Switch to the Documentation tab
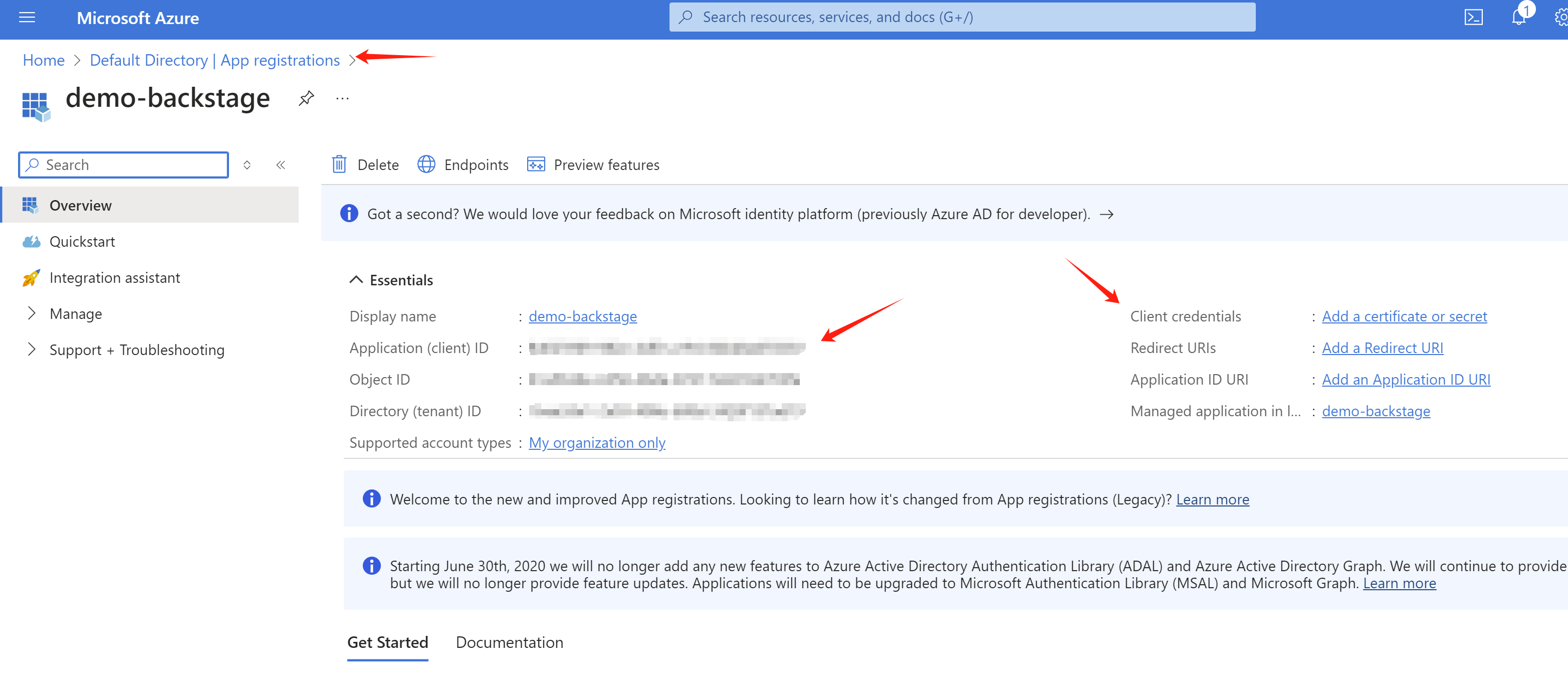 (x=510, y=642)
